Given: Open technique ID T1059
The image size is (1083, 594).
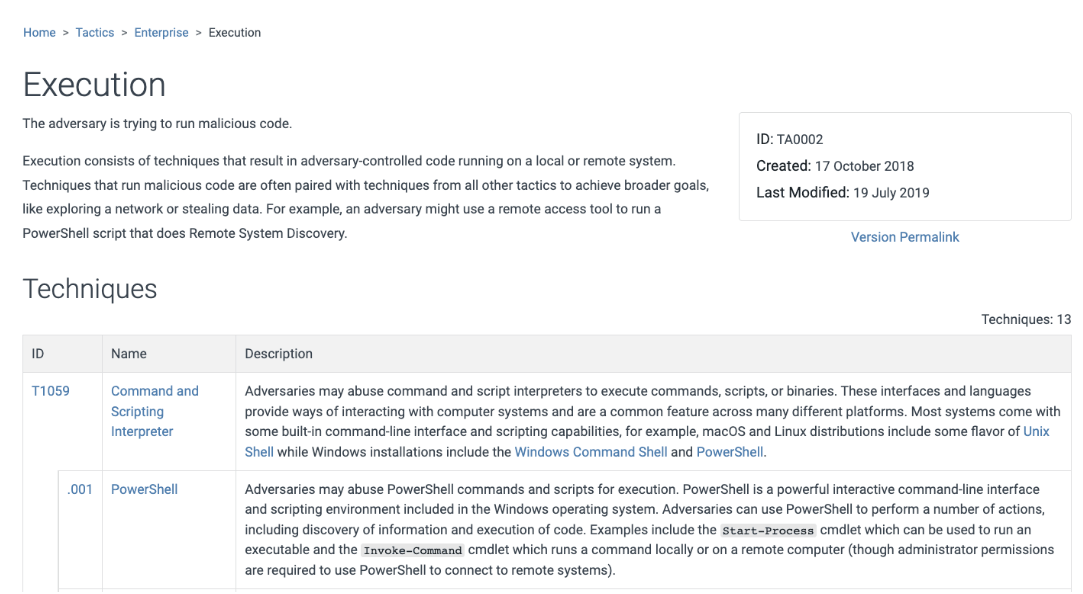Looking at the screenshot, I should [51, 391].
